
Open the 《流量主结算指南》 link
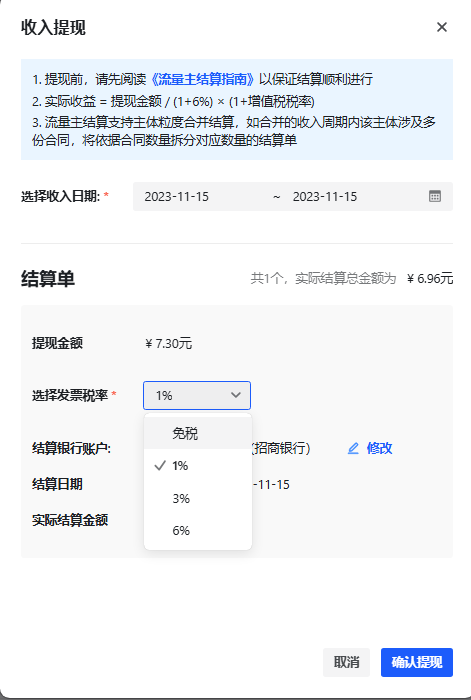[x=203, y=79]
